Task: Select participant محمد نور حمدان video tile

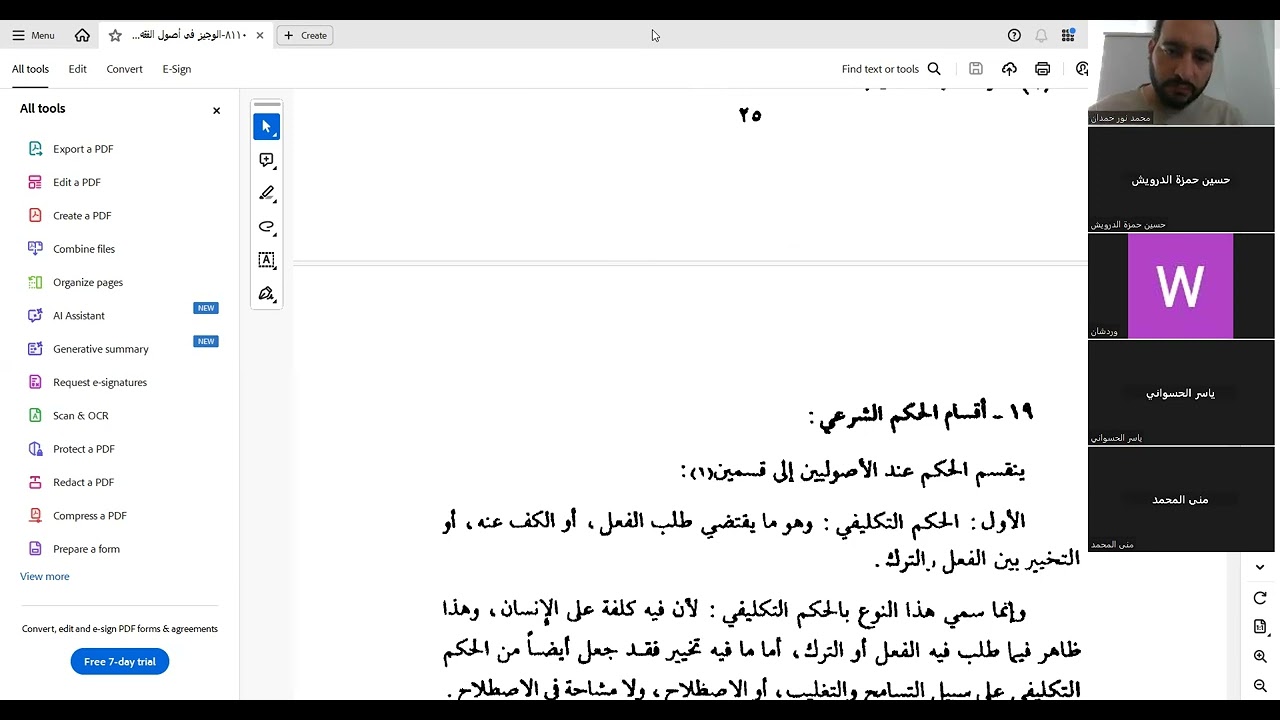Action: [x=1181, y=73]
